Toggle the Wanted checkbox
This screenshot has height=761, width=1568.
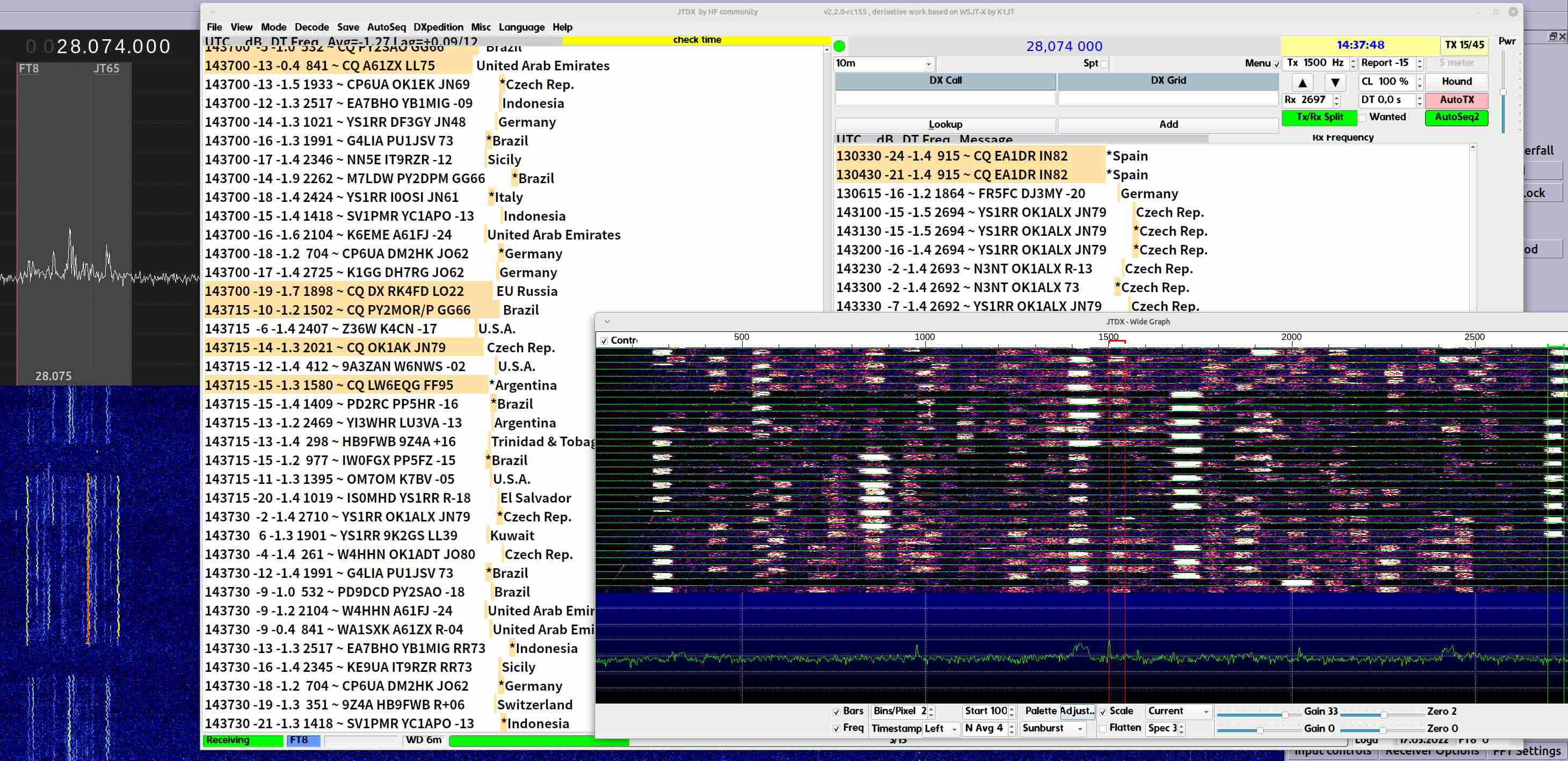coord(1363,118)
